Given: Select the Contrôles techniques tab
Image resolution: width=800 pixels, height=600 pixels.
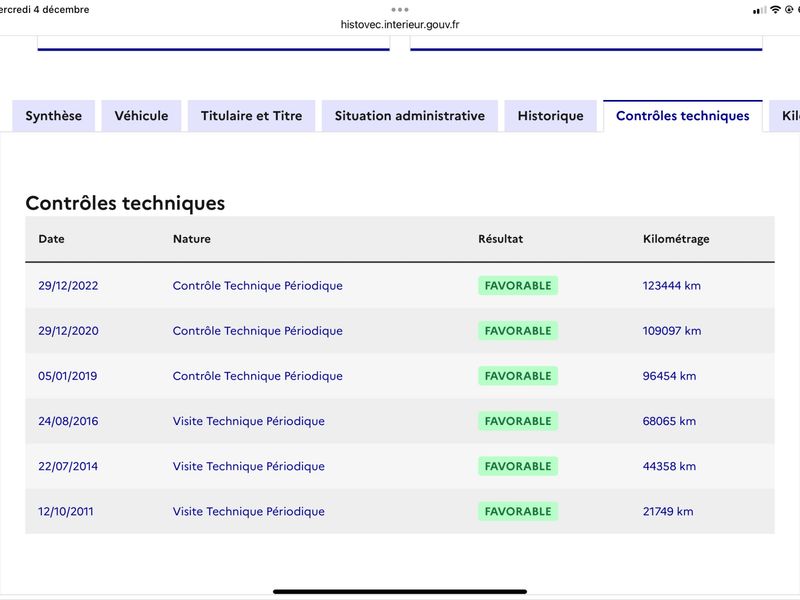Looking at the screenshot, I should tap(683, 116).
